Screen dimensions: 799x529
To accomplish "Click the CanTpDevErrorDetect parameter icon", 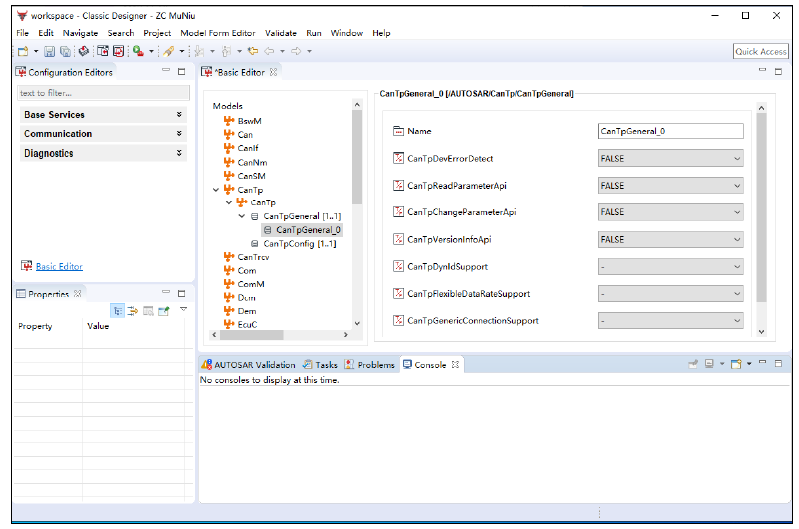I will pos(398,158).
